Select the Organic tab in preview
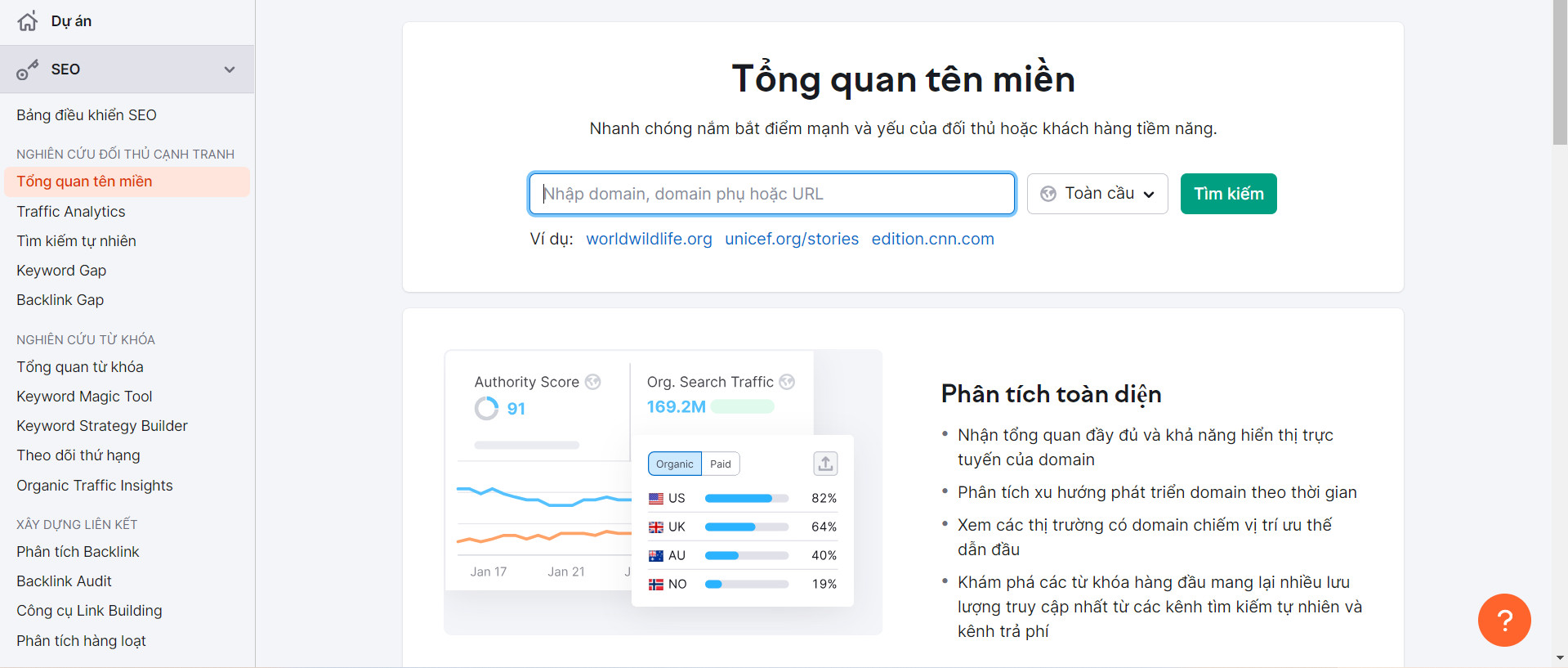Image resolution: width=1568 pixels, height=668 pixels. pyautogui.click(x=675, y=464)
